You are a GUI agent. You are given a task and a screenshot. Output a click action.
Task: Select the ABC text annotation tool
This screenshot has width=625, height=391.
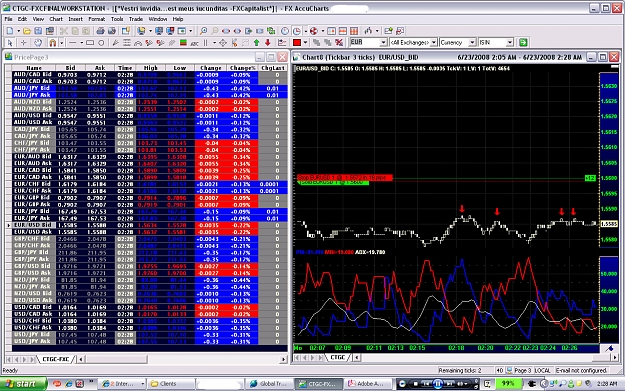point(195,43)
